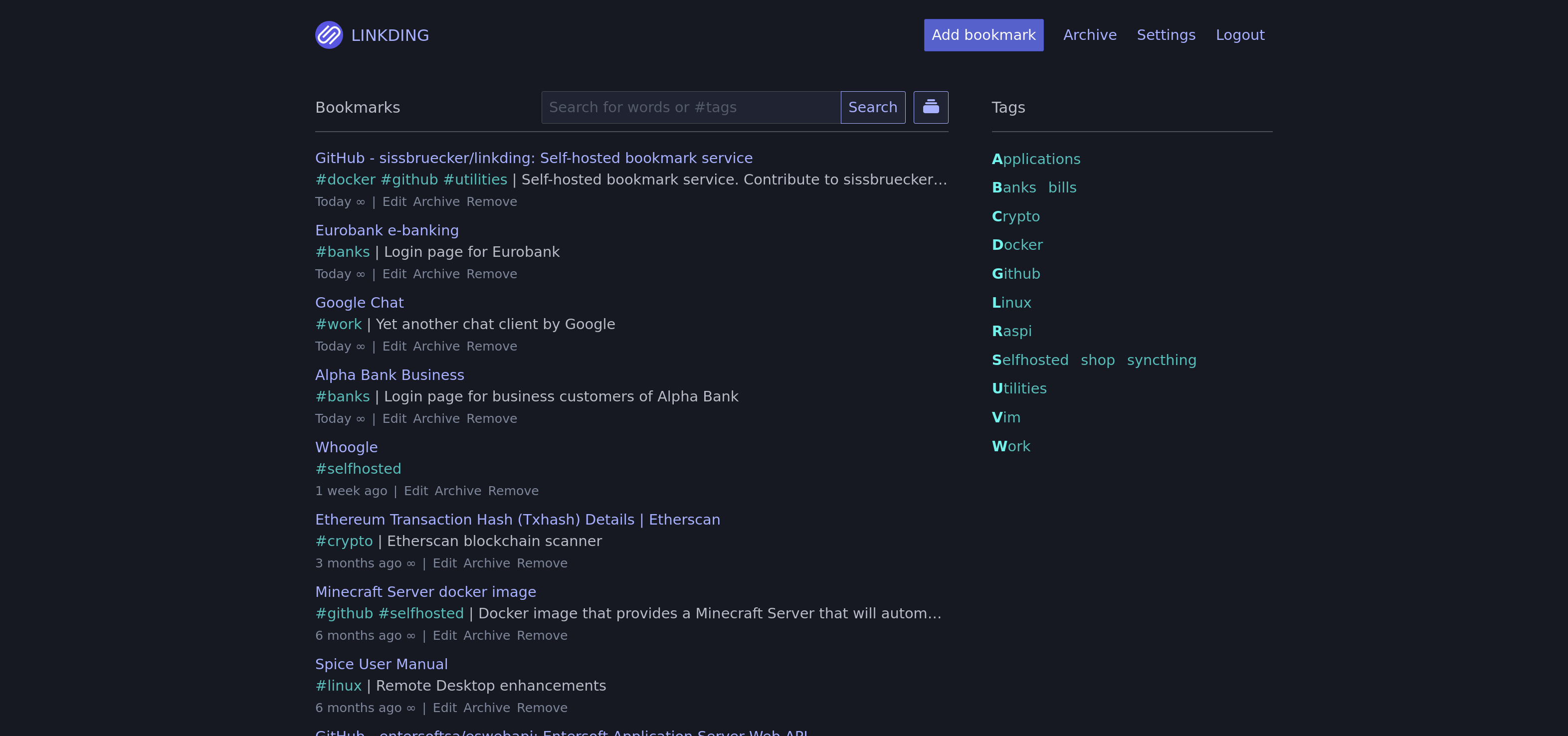This screenshot has width=1568, height=736.
Task: Click the infinity icon on Minecraft Server docker image
Action: click(411, 635)
